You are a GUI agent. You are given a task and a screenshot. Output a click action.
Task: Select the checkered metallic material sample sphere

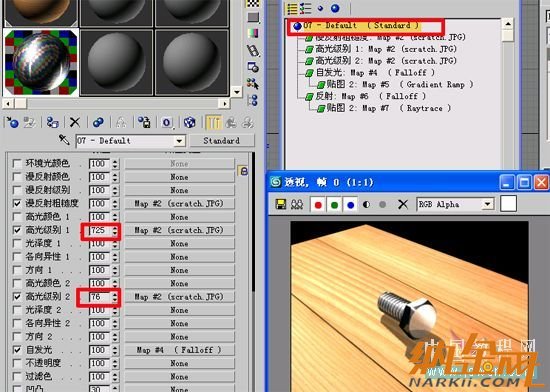(41, 62)
